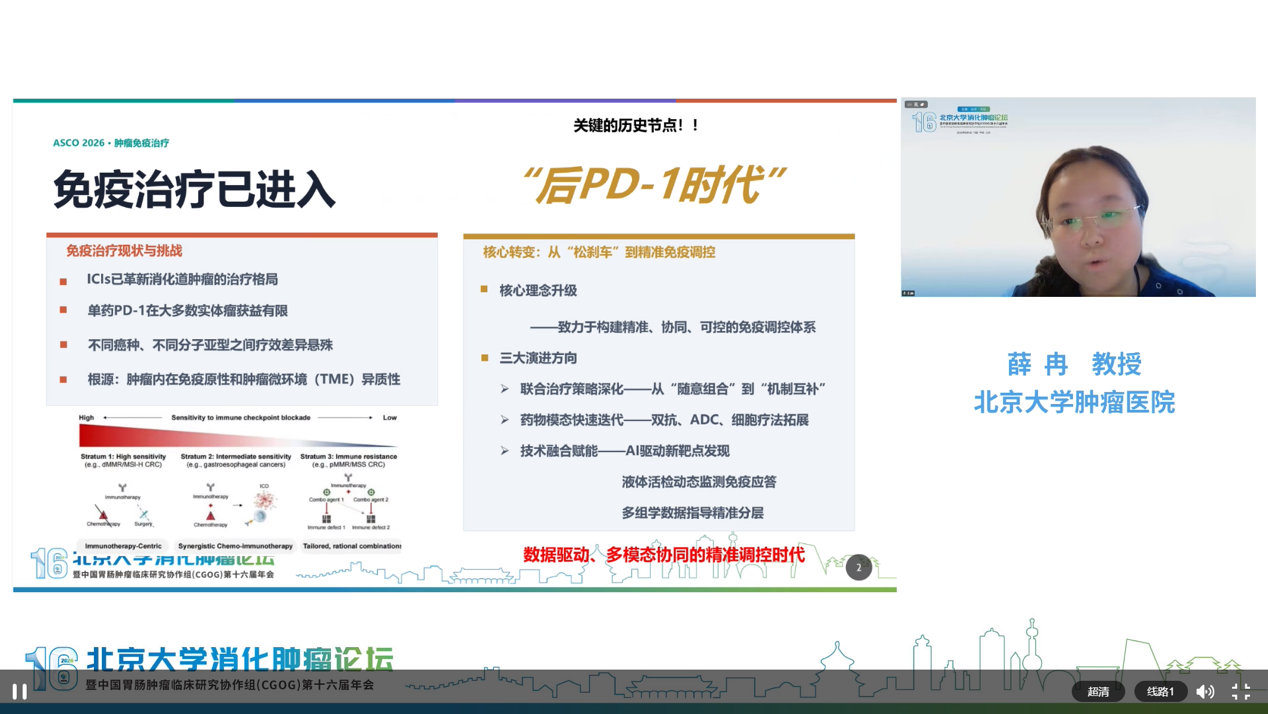Pause the video playback

(19, 691)
